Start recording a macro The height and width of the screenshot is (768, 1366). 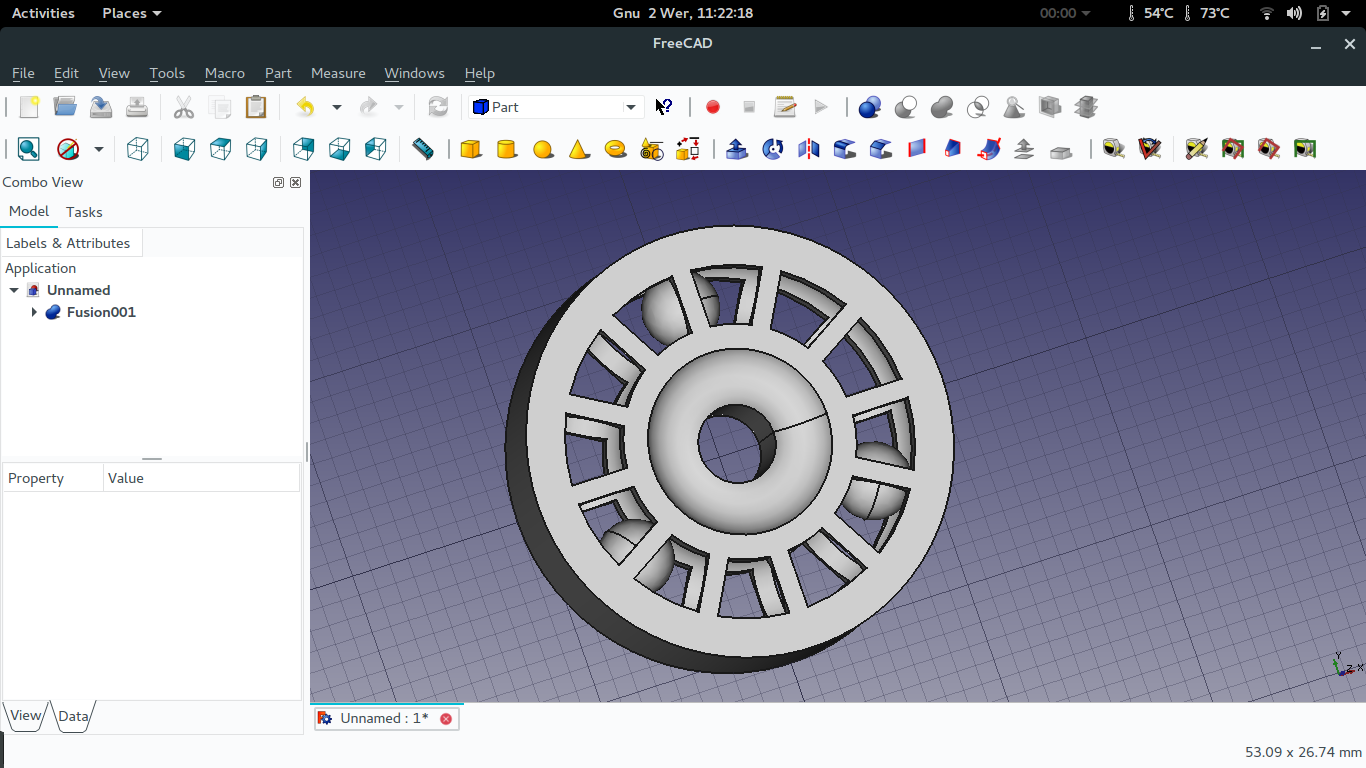point(712,107)
